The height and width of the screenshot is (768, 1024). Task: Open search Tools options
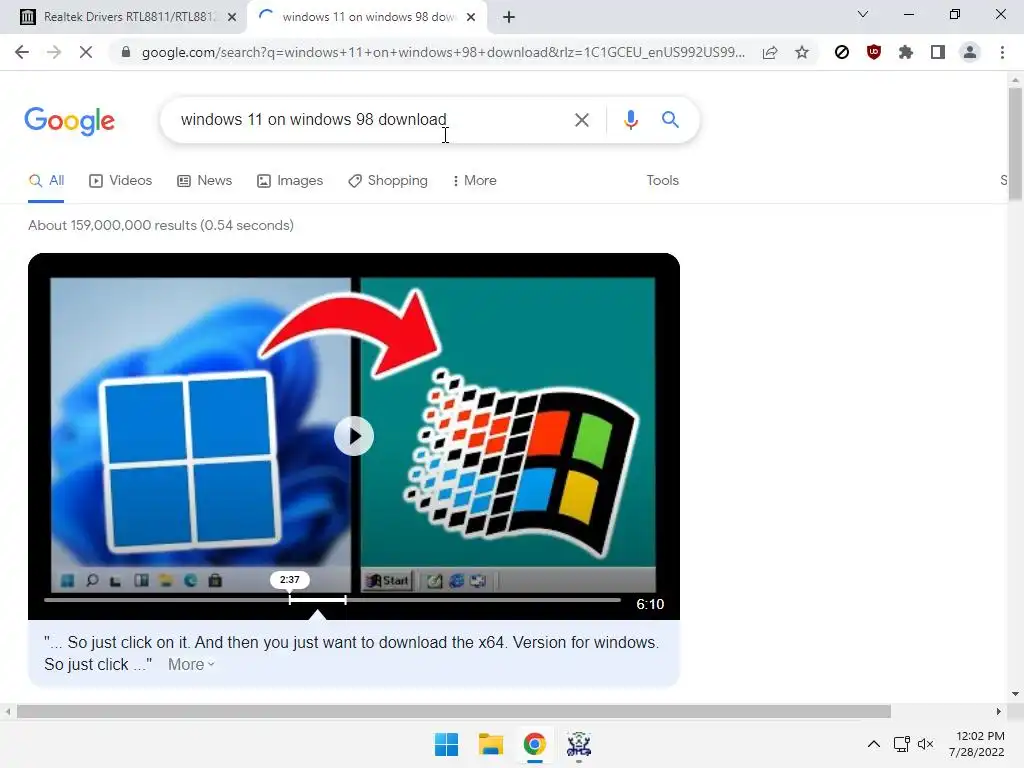662,181
